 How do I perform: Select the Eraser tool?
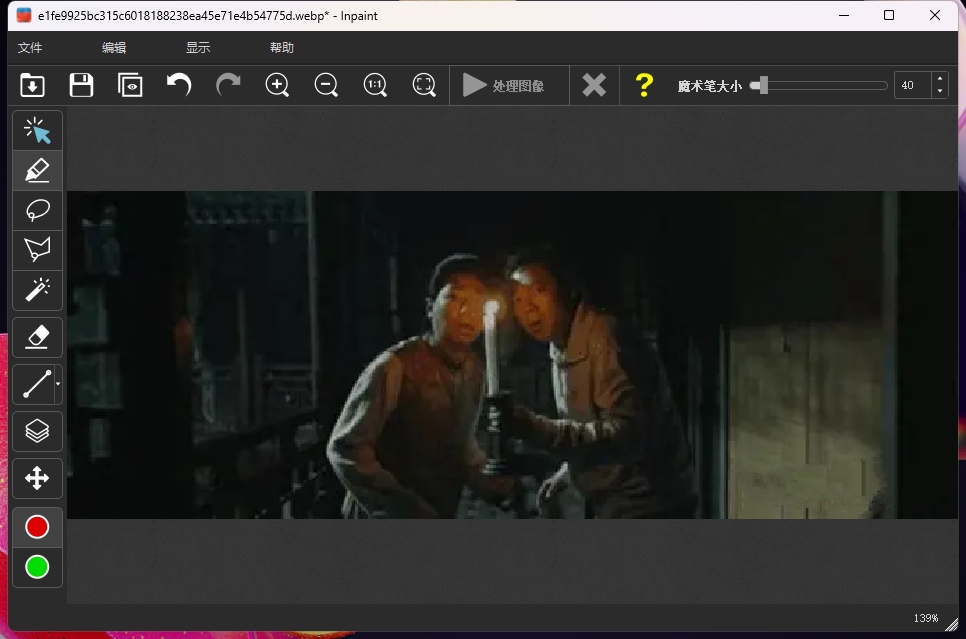(x=37, y=337)
